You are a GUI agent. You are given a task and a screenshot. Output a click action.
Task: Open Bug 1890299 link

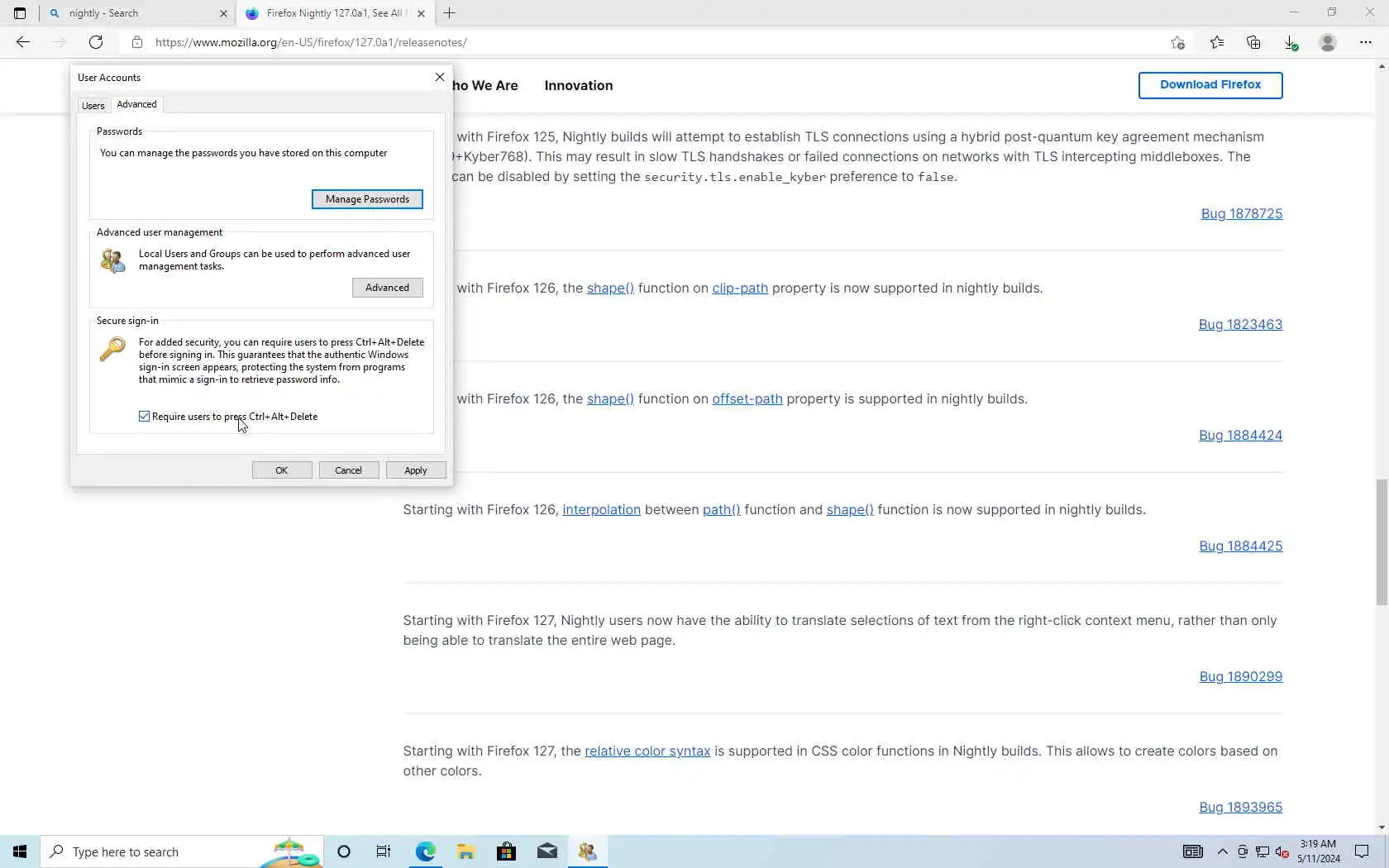[x=1240, y=676]
